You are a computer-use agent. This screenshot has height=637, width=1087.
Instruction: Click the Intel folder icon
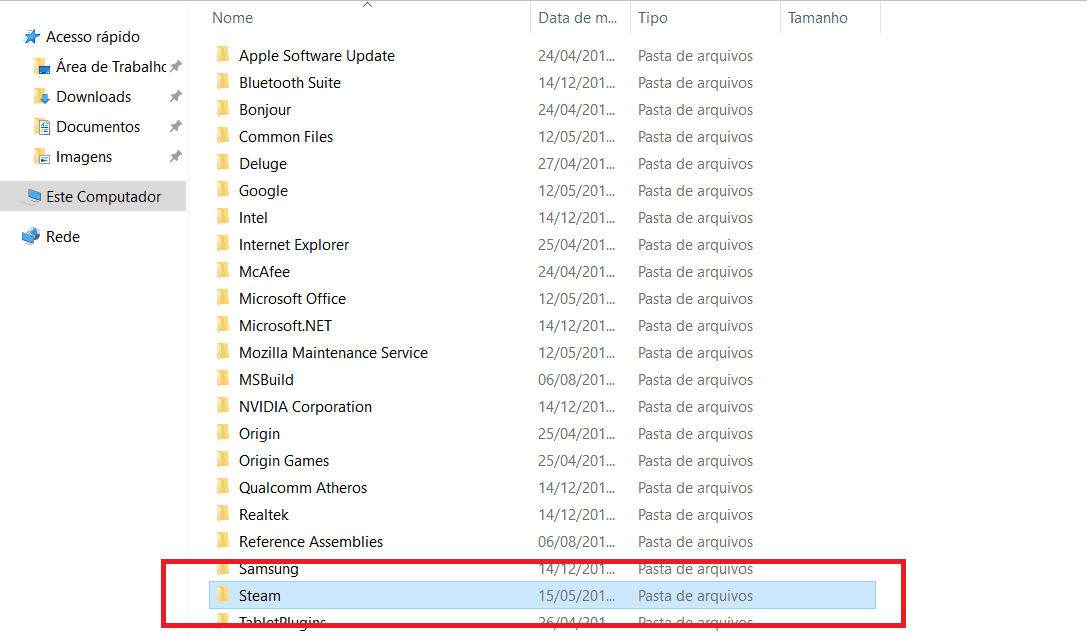point(223,217)
